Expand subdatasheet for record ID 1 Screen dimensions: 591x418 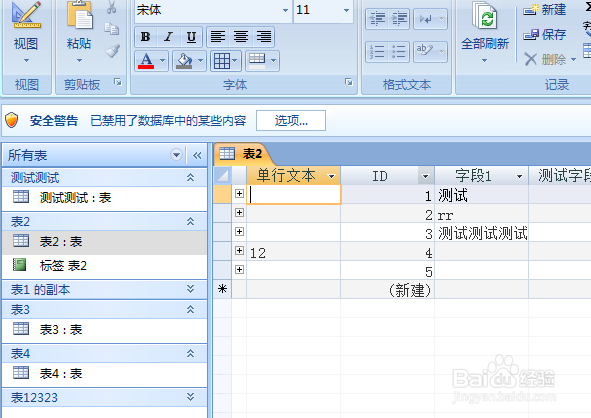click(x=239, y=193)
